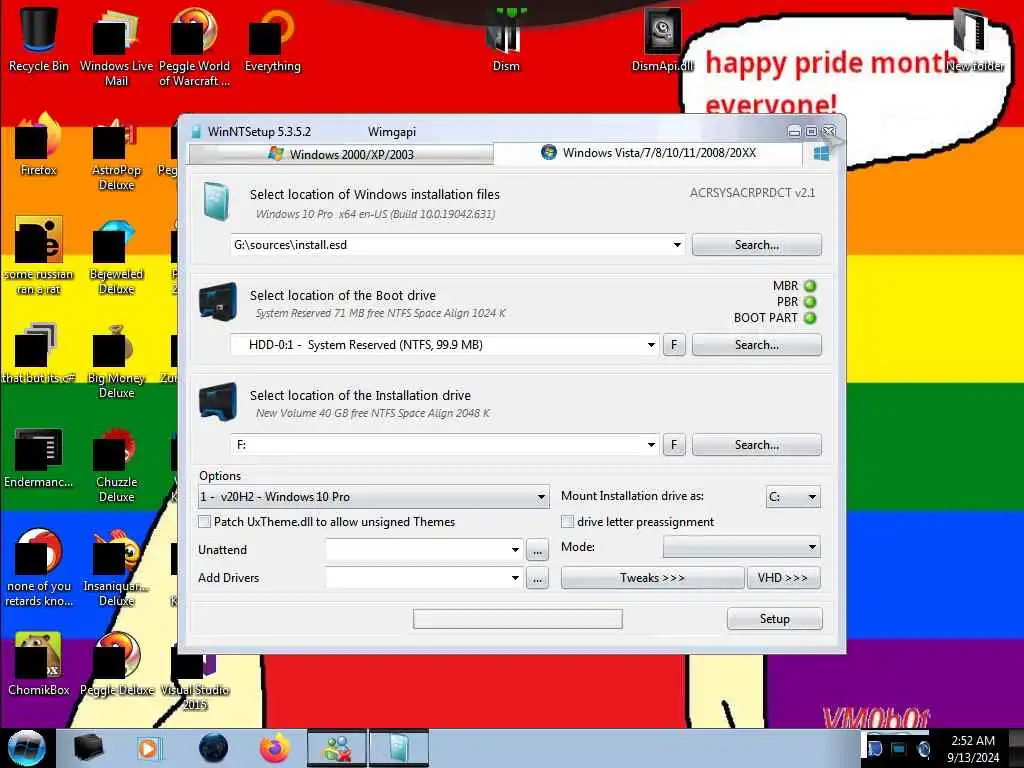Open Windows Live Mail desktop icon
The width and height of the screenshot is (1024, 768).
point(116,46)
